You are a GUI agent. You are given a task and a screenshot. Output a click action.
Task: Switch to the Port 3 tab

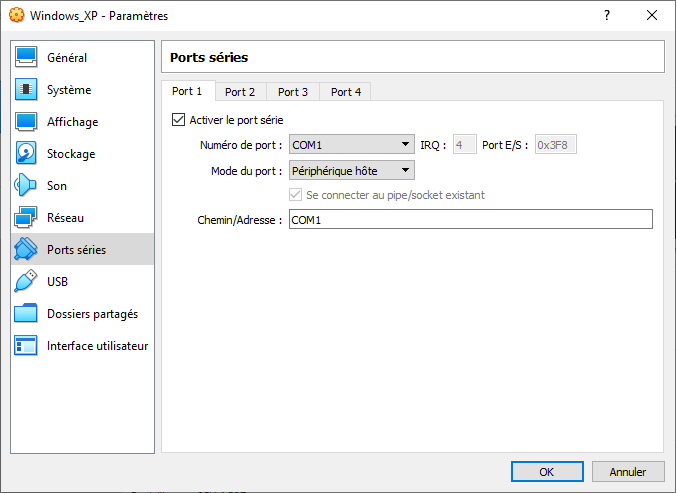pos(293,92)
